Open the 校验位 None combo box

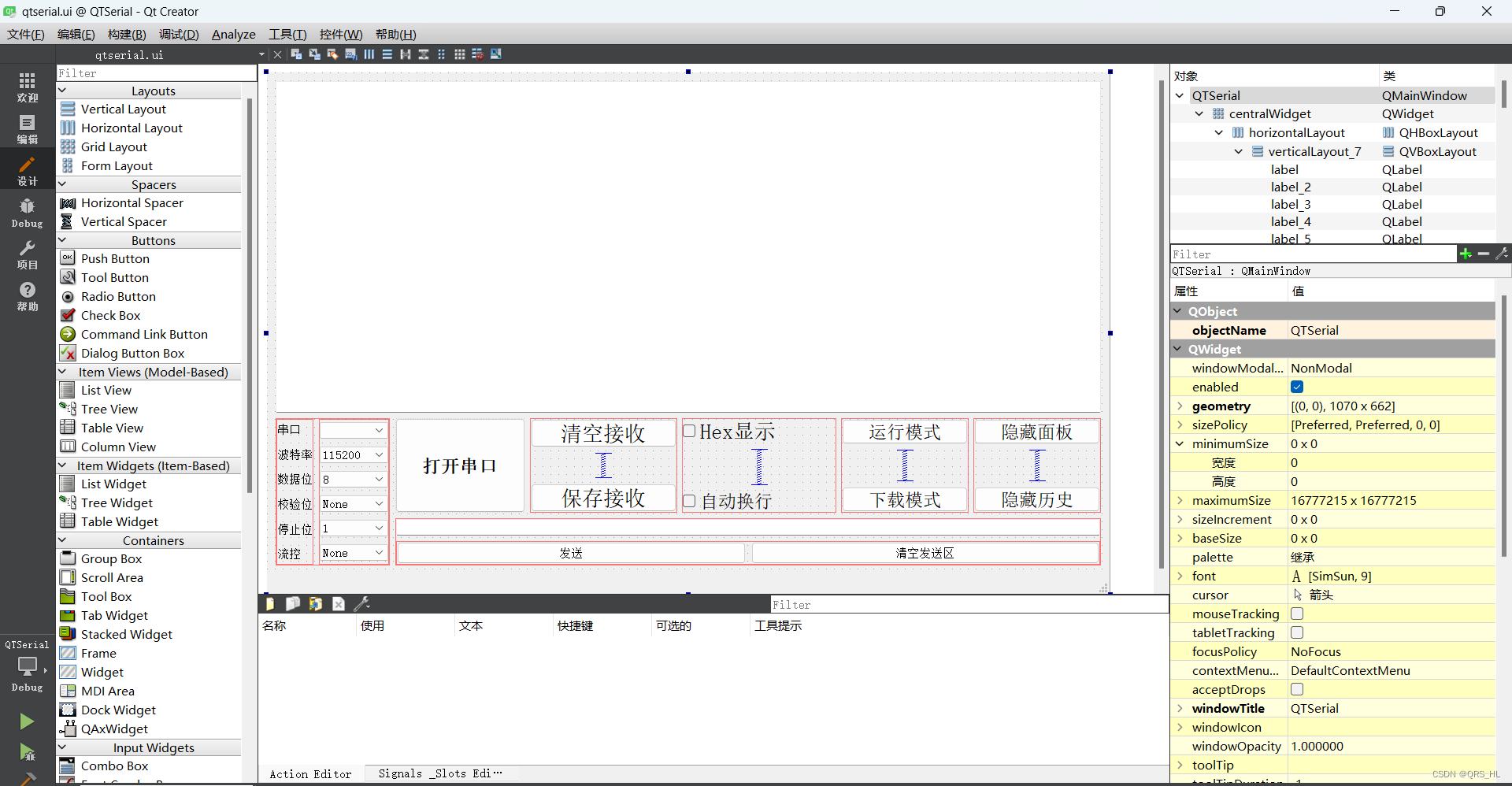click(353, 503)
